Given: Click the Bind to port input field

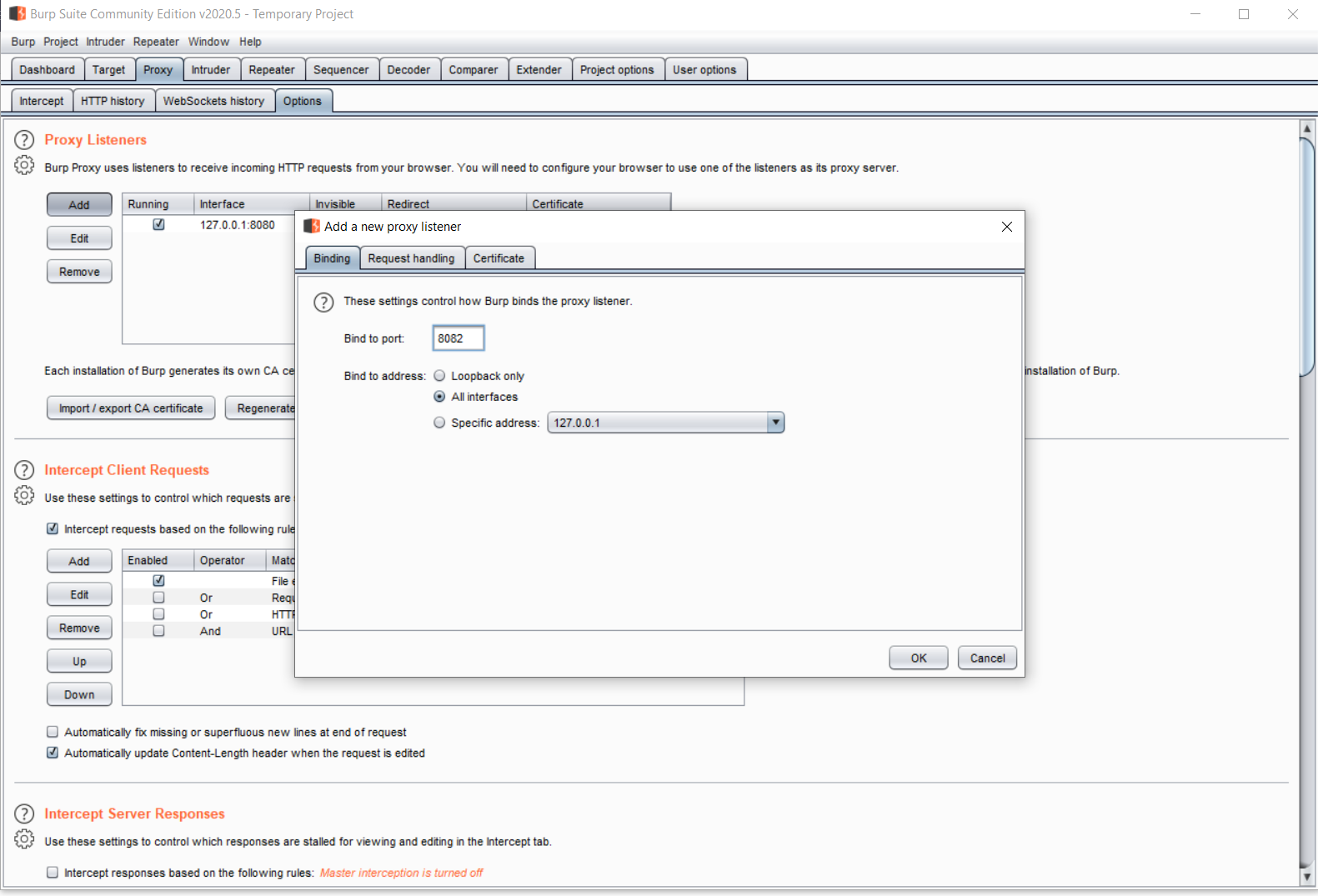Looking at the screenshot, I should pos(459,338).
